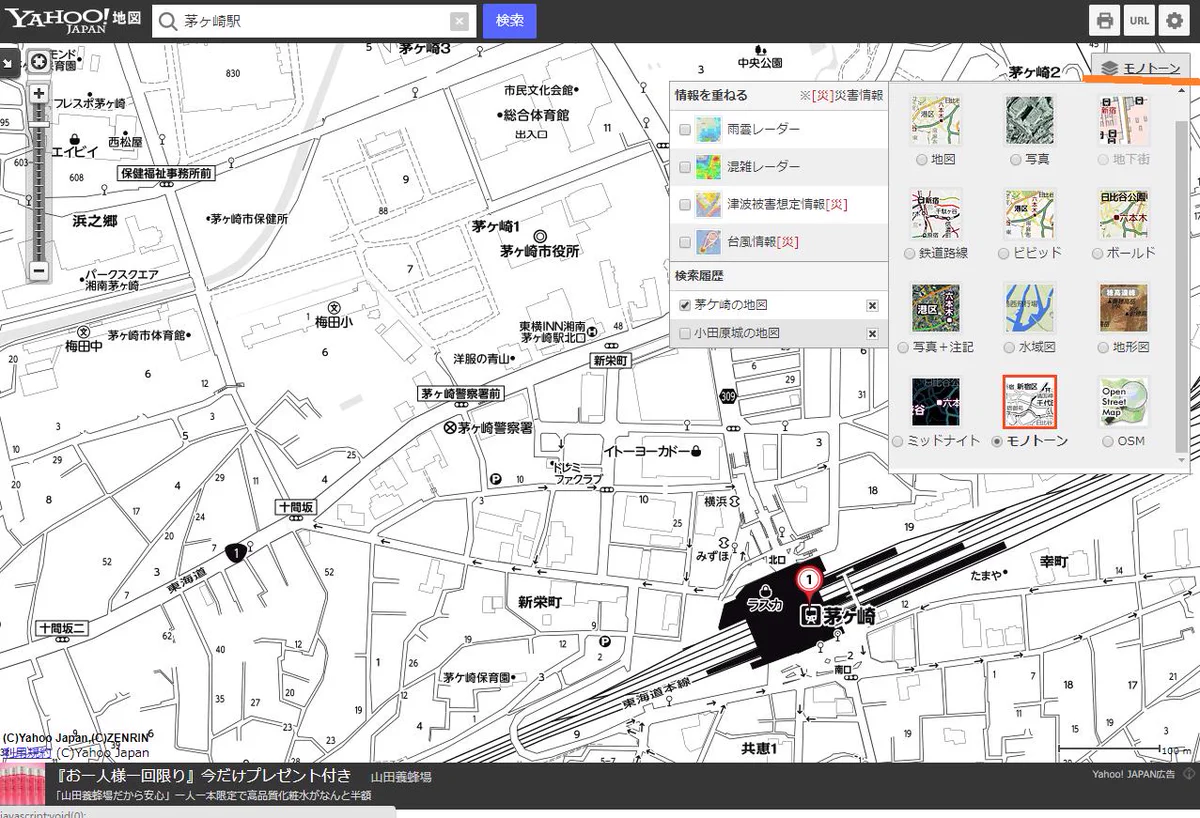Image resolution: width=1200 pixels, height=818 pixels.
Task: Click the ビビッド map style thumbnail
Action: pos(1030,215)
